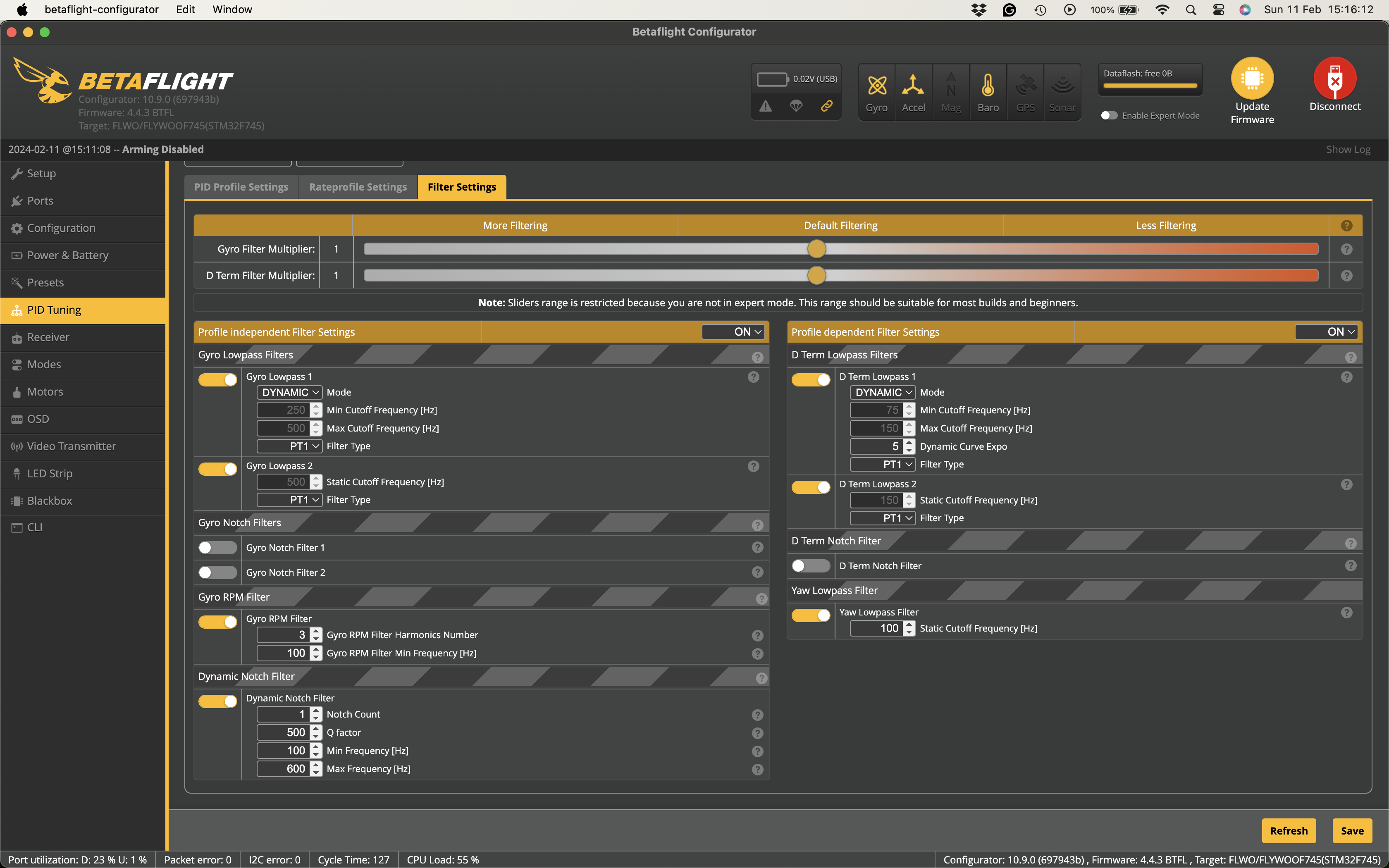Disable Gyro Lowpass 1 switch
Image resolution: width=1389 pixels, height=868 pixels.
click(217, 379)
